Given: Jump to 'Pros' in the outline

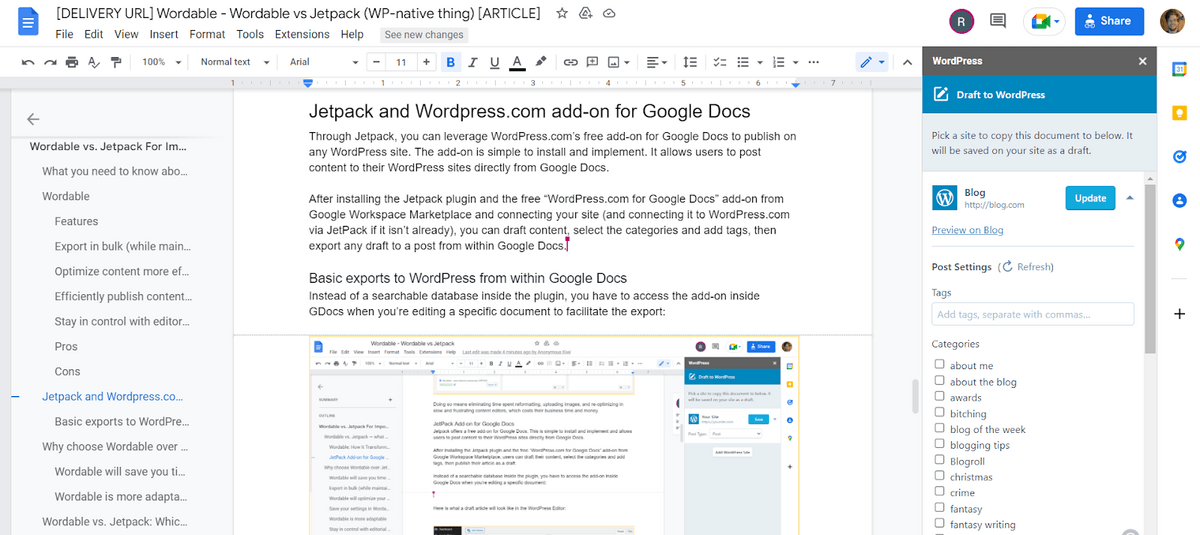Looking at the screenshot, I should (x=66, y=346).
